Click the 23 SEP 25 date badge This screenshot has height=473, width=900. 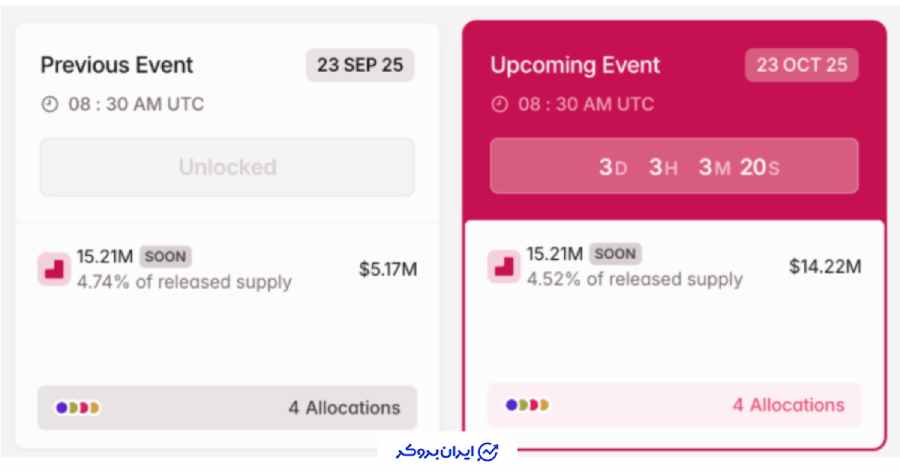(360, 65)
